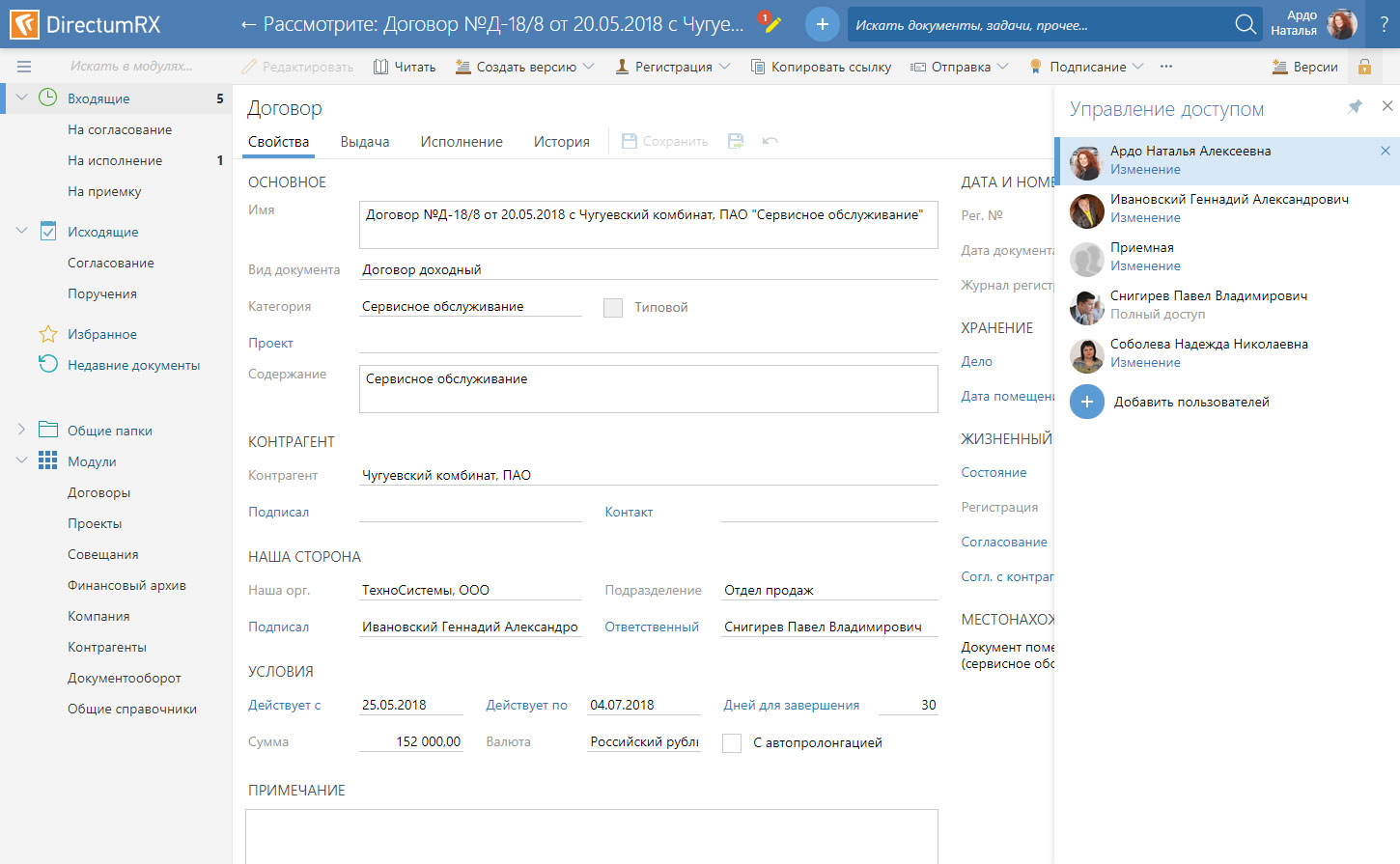Screen dimensions: 1400x864
Task: Open the notifications pencil icon with badge
Action: pyautogui.click(x=770, y=23)
